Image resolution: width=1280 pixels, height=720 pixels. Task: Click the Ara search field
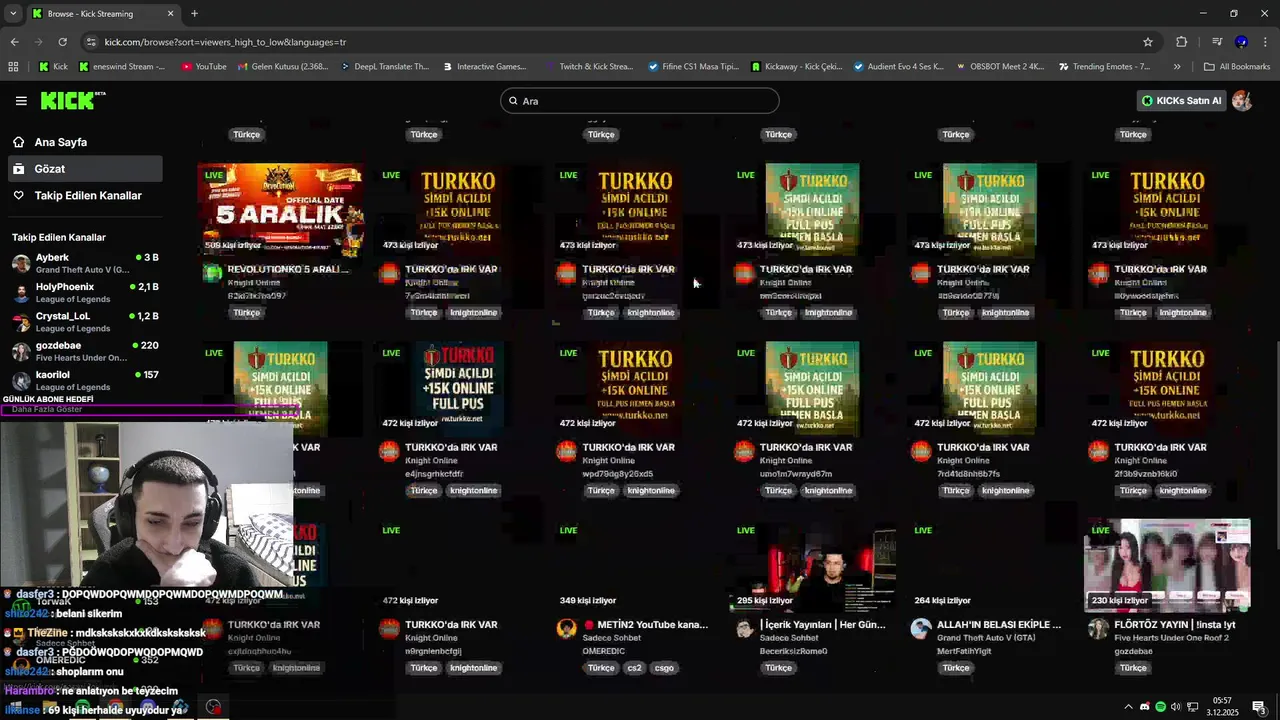[640, 101]
